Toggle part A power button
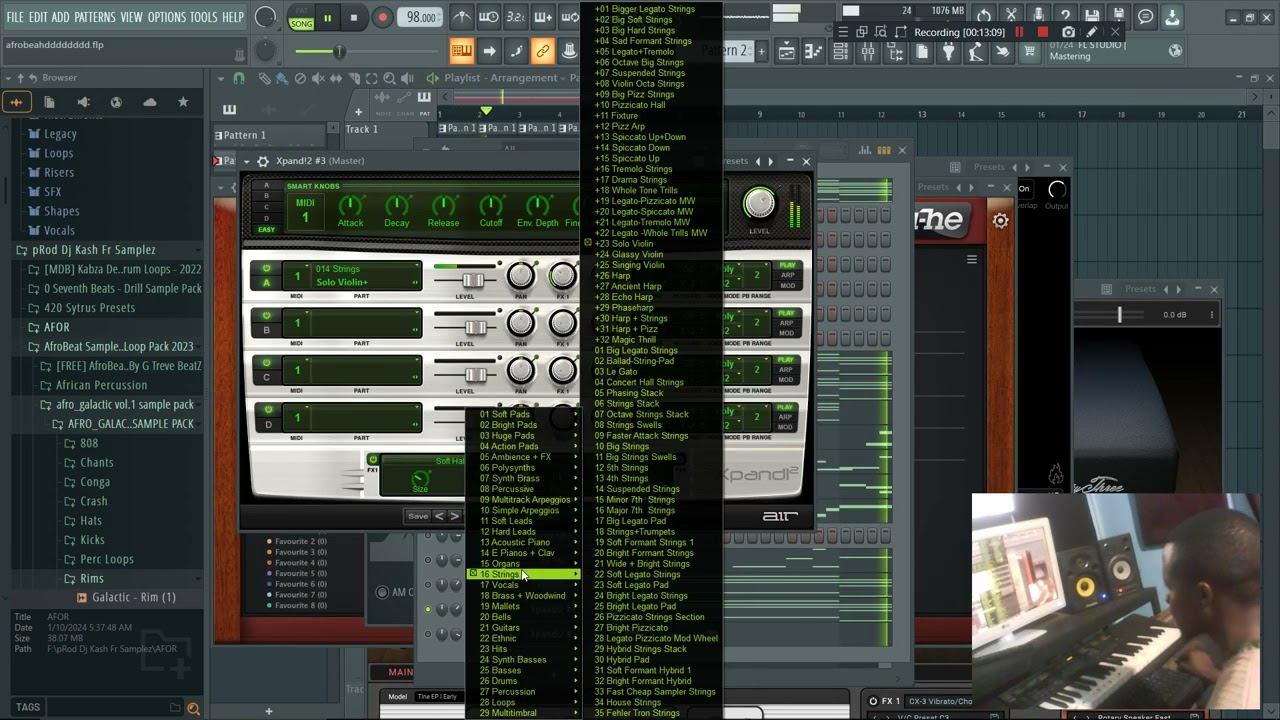 pos(266,268)
